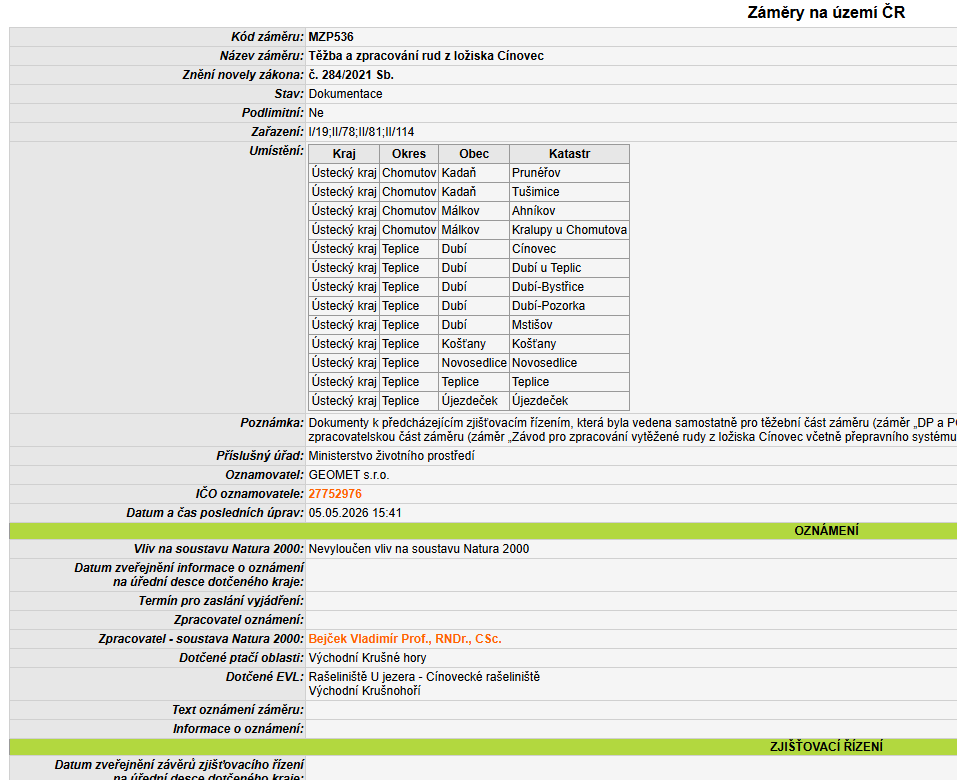The width and height of the screenshot is (957, 780).
Task: Select the code value MZP536
Action: point(331,37)
